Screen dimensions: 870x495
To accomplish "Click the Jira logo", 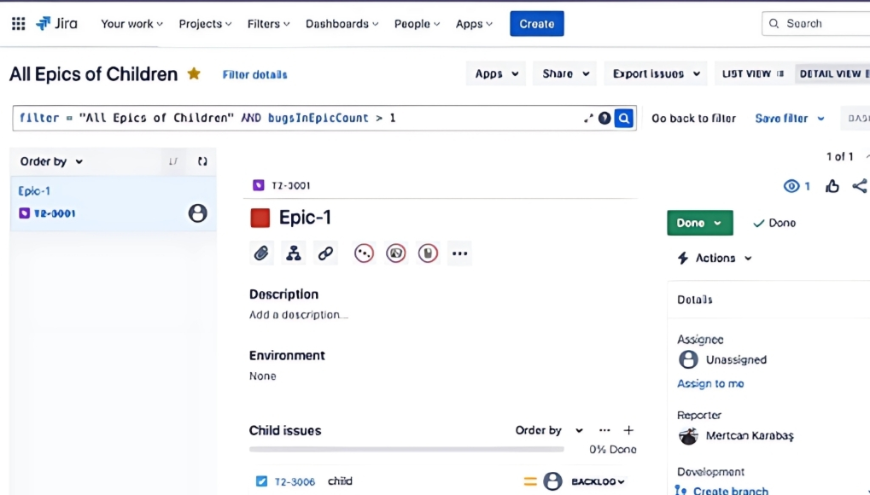I will tap(57, 23).
